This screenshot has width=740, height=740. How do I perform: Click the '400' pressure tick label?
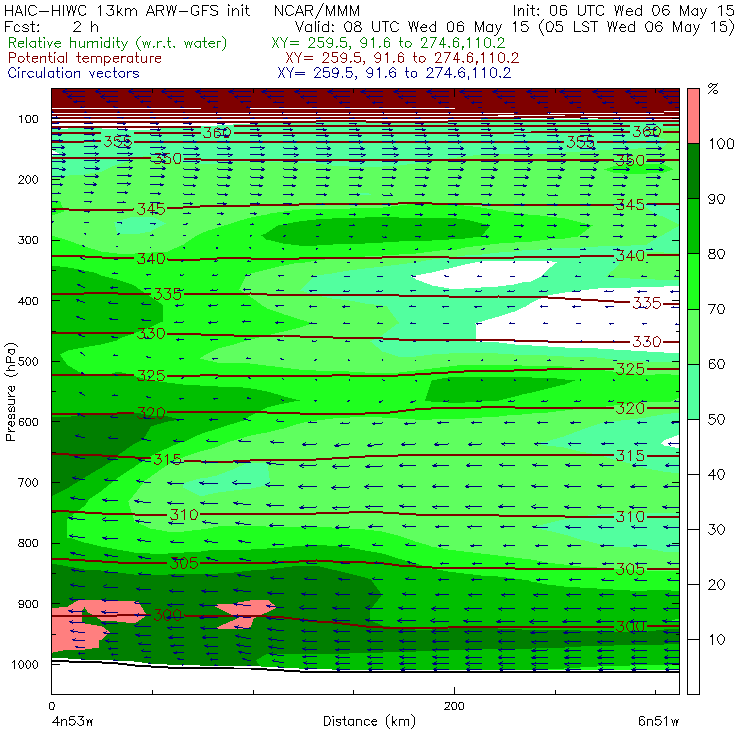28,301
